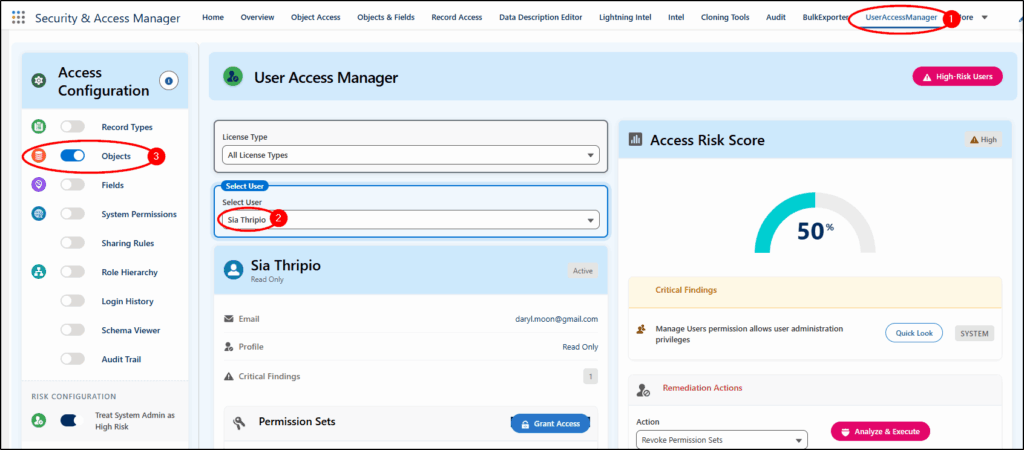Open the License Type dropdown
The width and height of the screenshot is (1024, 450).
(410, 155)
